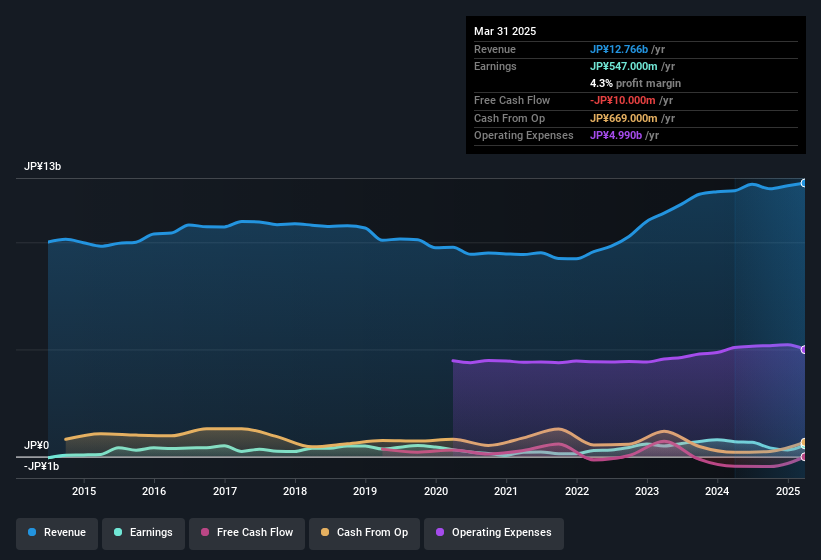Click the 2018 x-axis label
821x560 pixels.
coord(295,491)
